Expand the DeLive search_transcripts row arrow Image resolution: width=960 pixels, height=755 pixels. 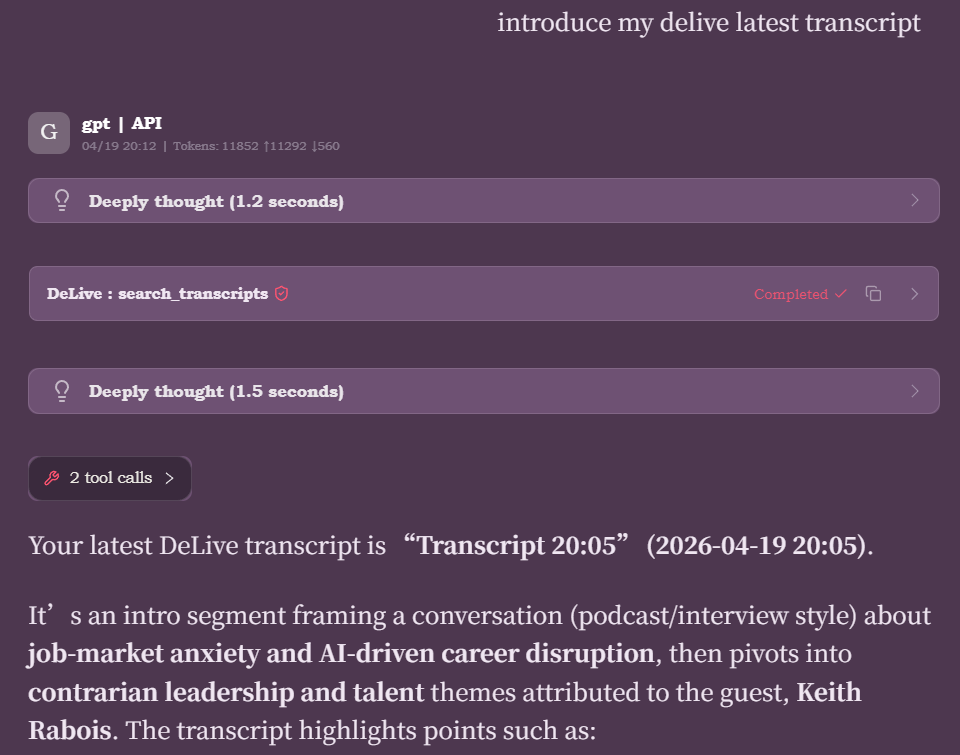(x=915, y=293)
